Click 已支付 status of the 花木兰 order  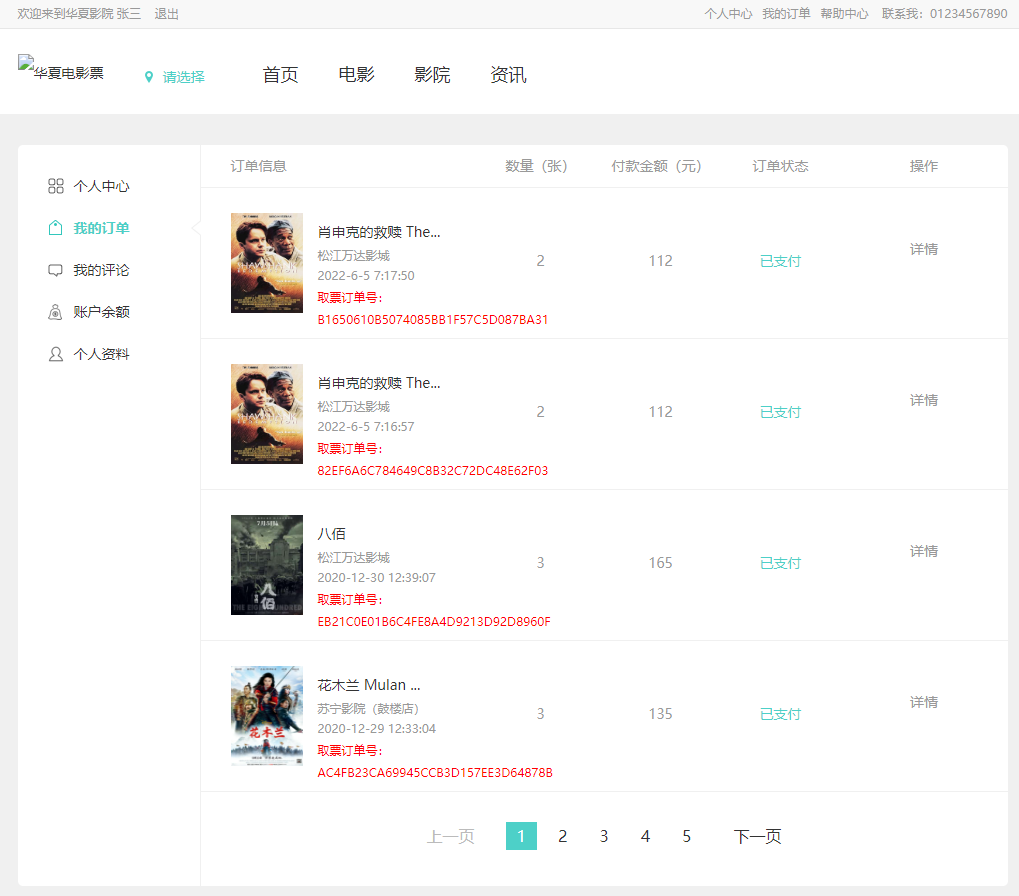pos(780,714)
